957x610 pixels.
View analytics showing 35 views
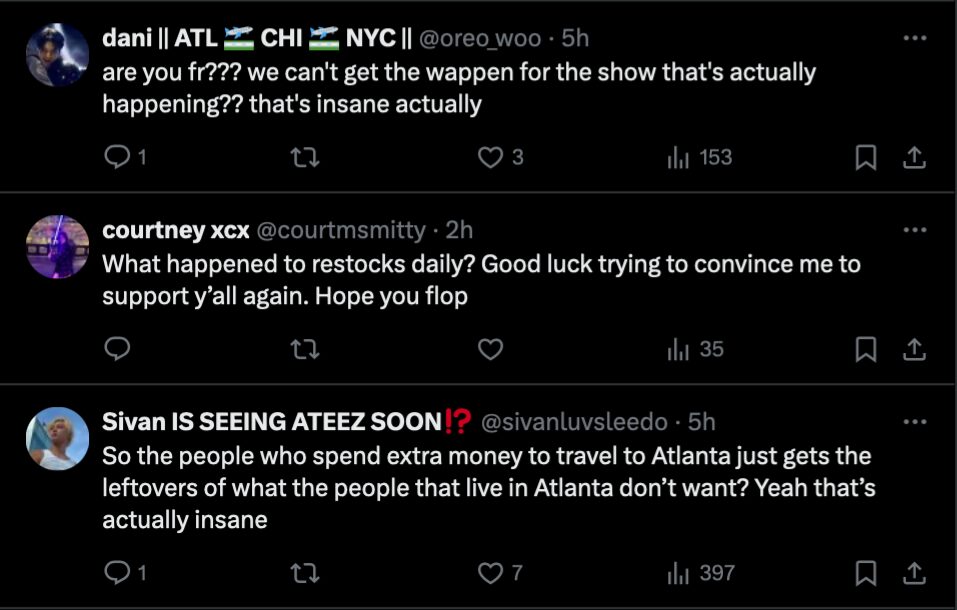[695, 349]
